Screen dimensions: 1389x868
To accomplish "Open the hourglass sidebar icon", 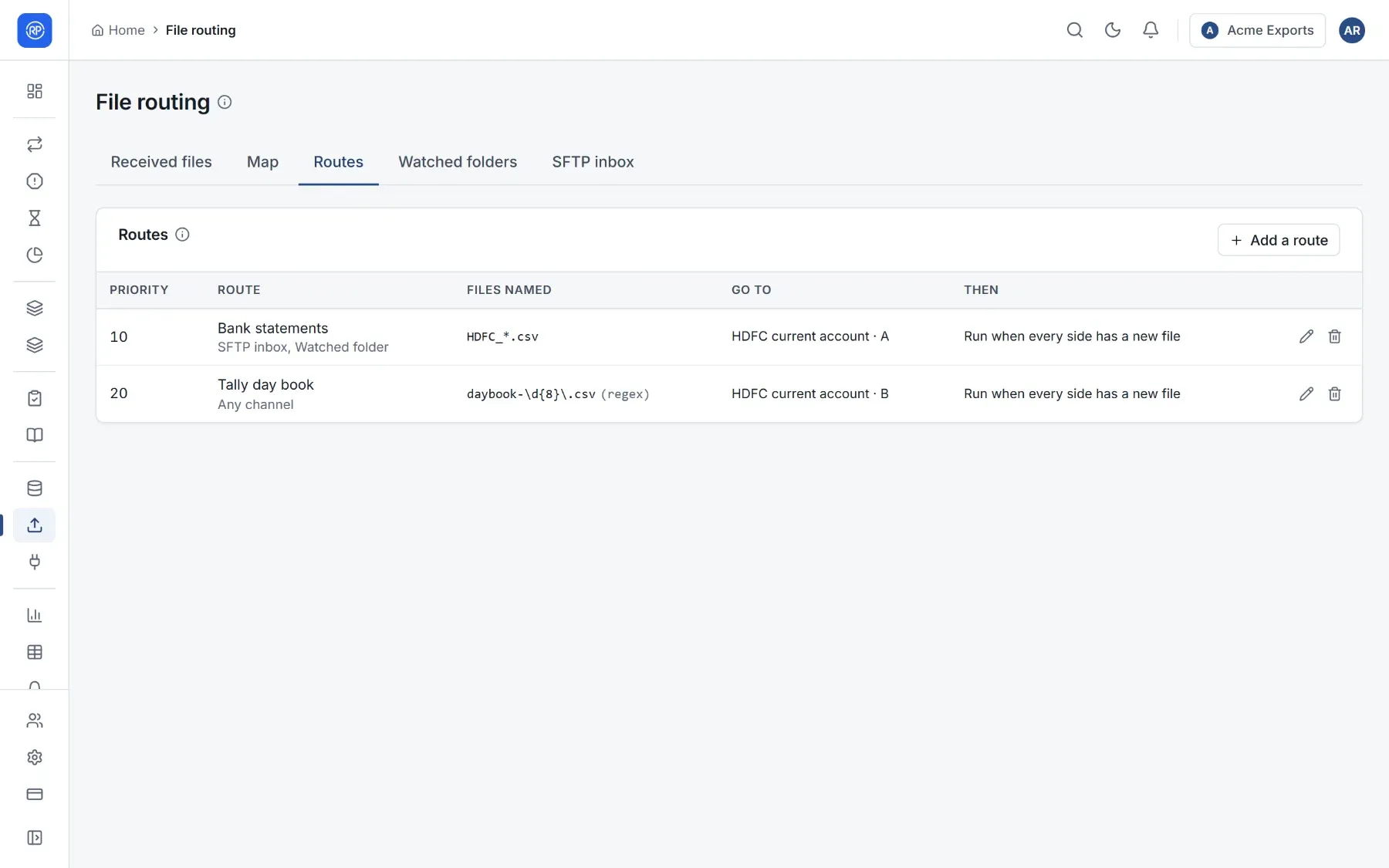I will coord(35,218).
